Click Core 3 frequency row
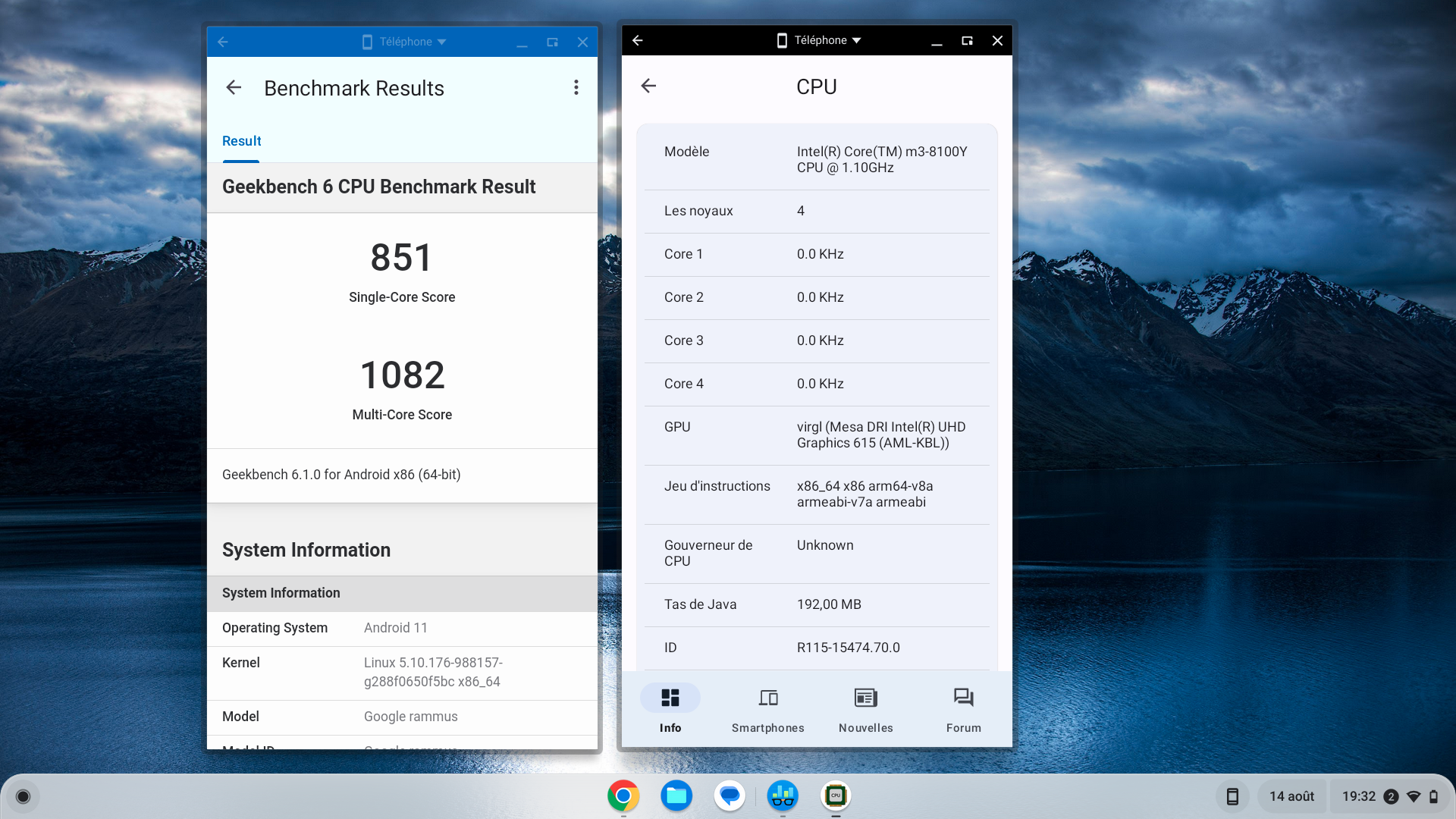This screenshot has height=819, width=1456. 817,340
